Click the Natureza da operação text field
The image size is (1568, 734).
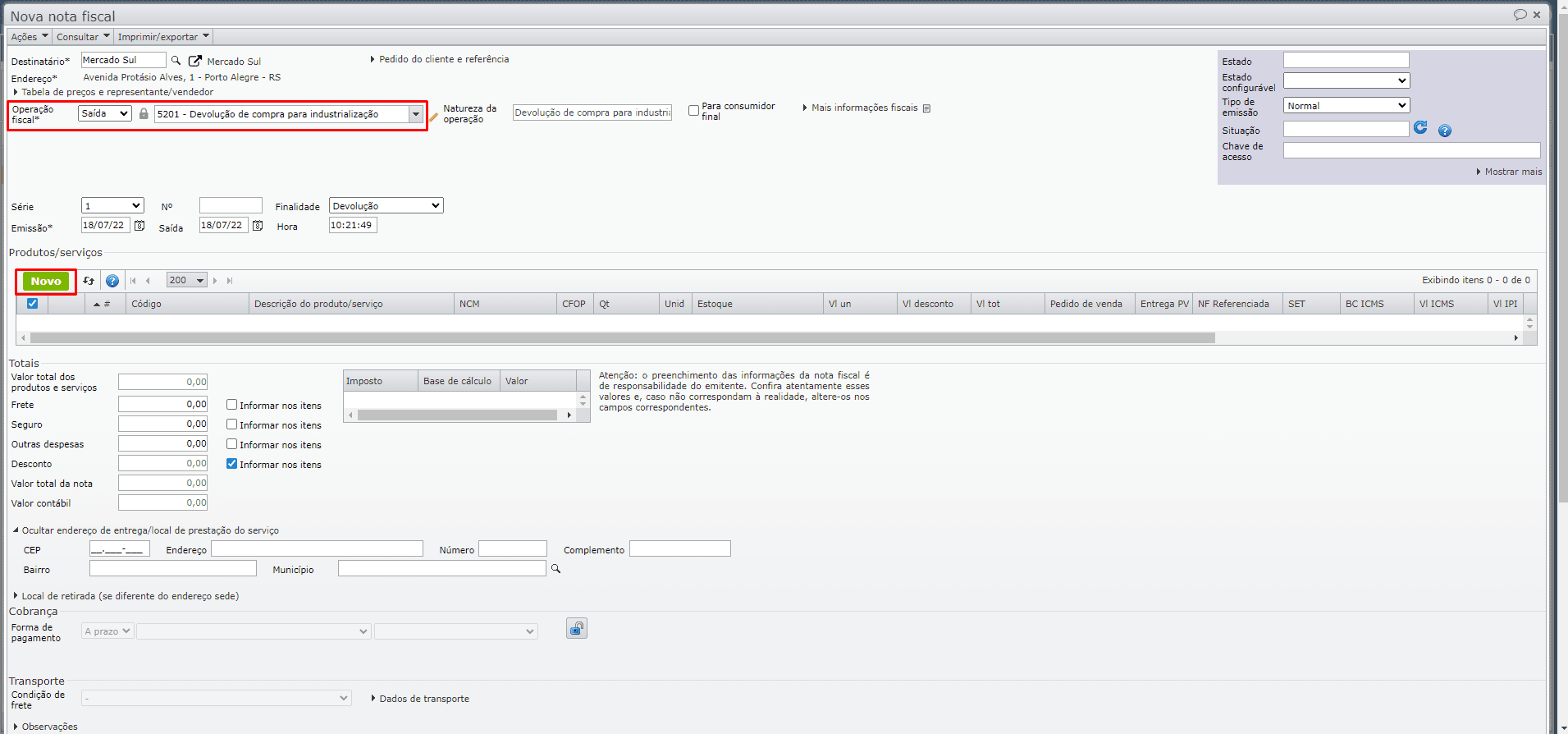pos(592,112)
